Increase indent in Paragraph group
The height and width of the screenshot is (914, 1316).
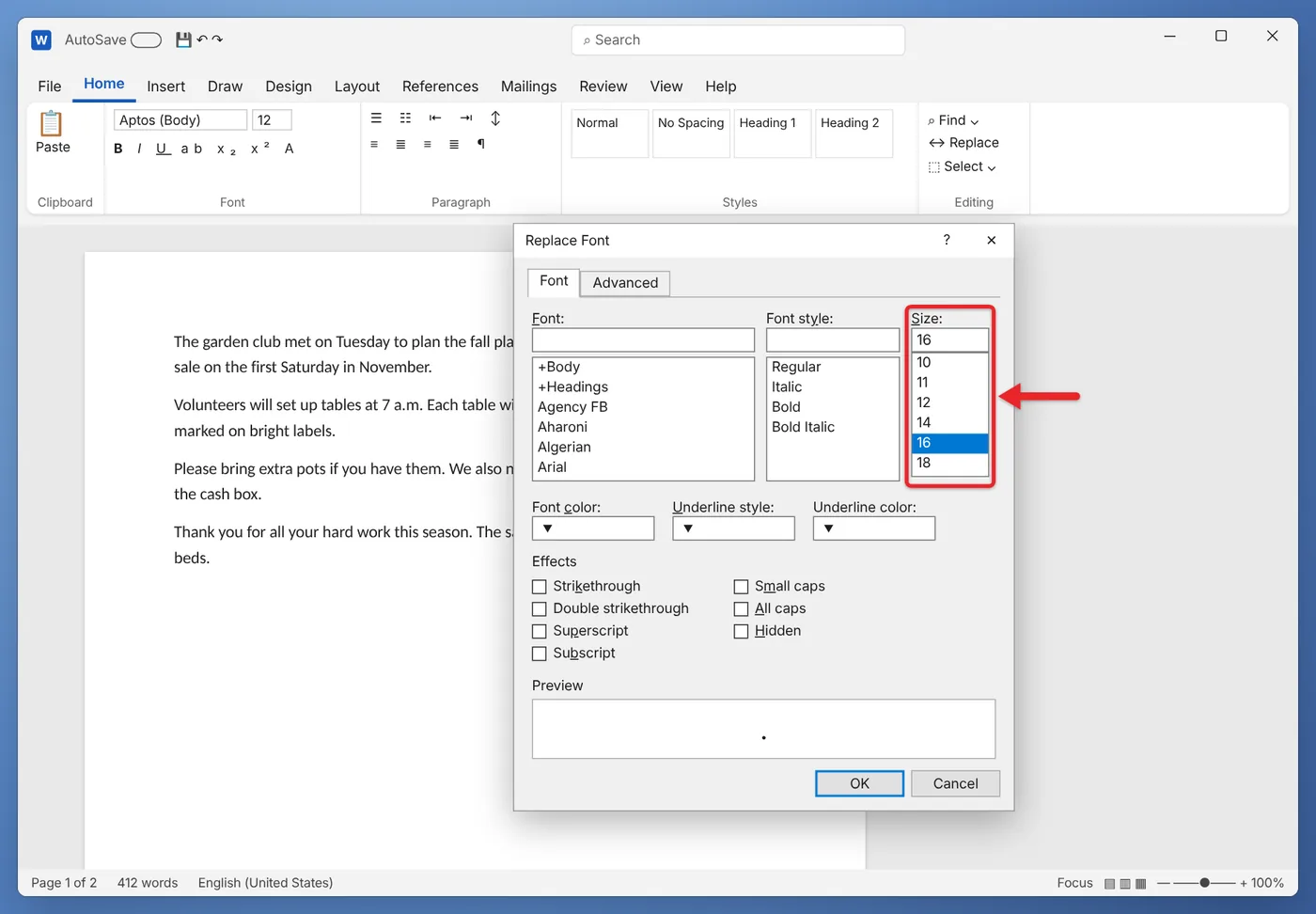pyautogui.click(x=466, y=118)
